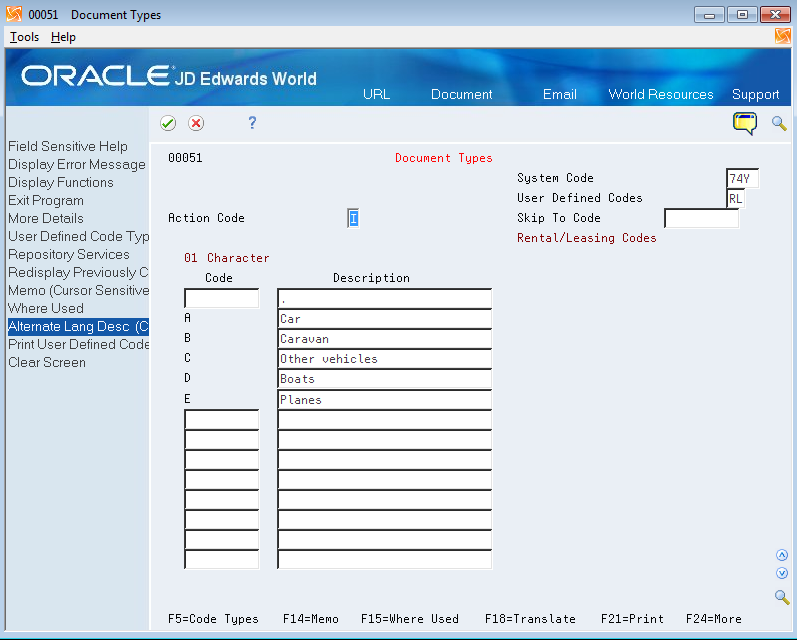Click the Car description field
This screenshot has height=640, width=797.
pyautogui.click(x=385, y=319)
